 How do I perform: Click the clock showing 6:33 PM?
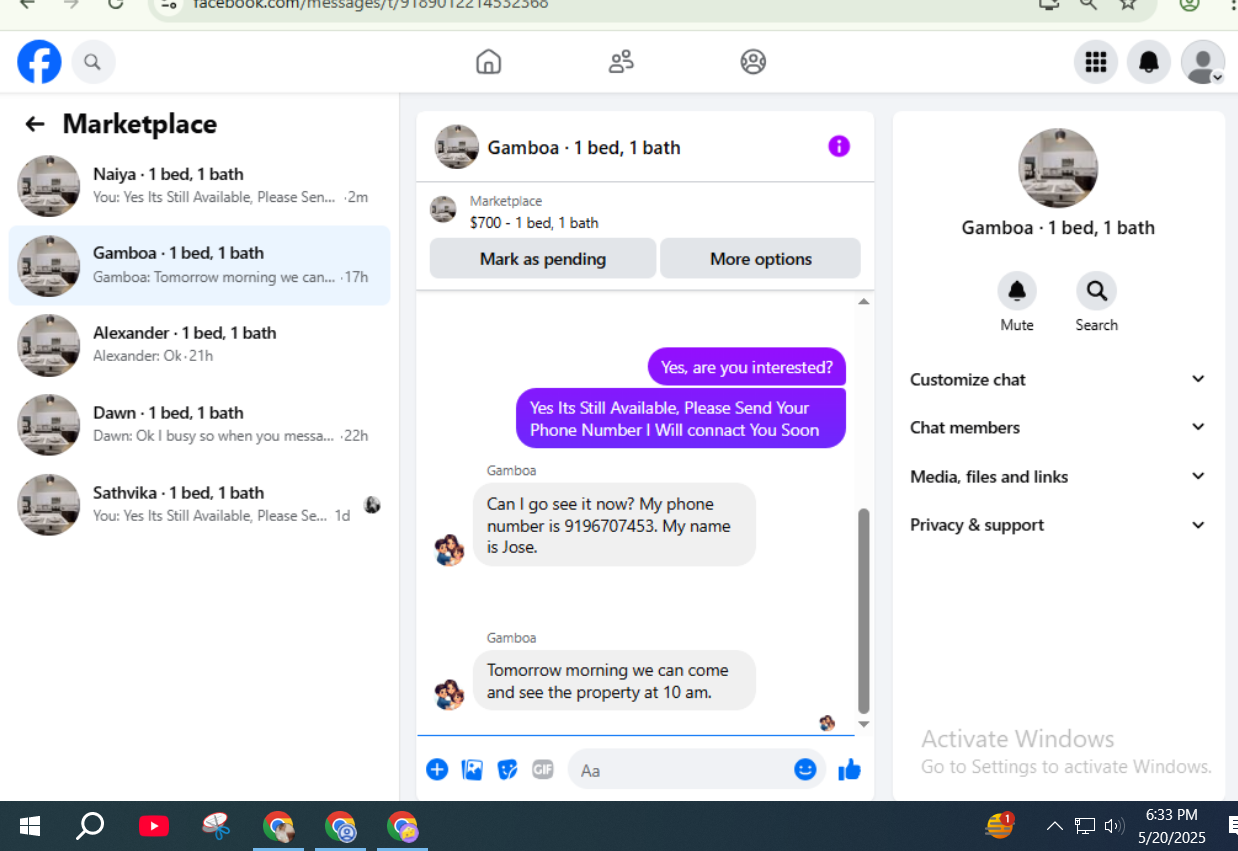coord(1171,815)
